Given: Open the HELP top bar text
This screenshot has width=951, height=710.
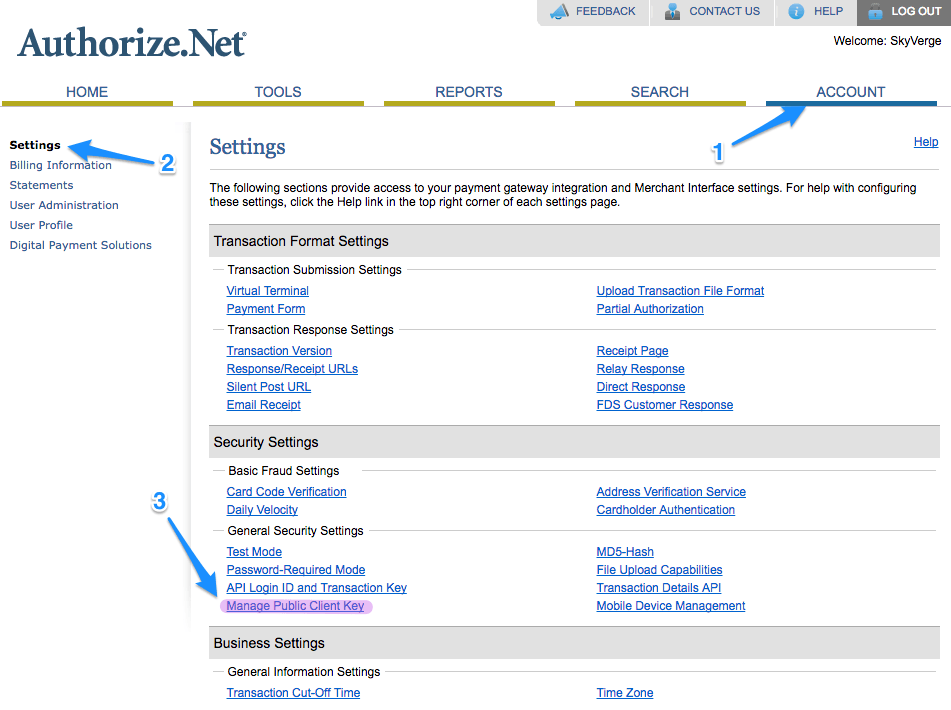Looking at the screenshot, I should [x=828, y=12].
